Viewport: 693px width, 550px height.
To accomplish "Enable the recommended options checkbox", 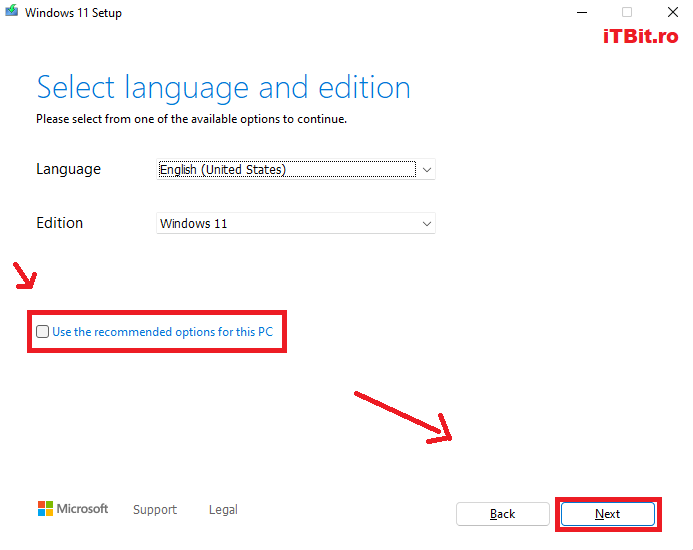I will click(42, 332).
